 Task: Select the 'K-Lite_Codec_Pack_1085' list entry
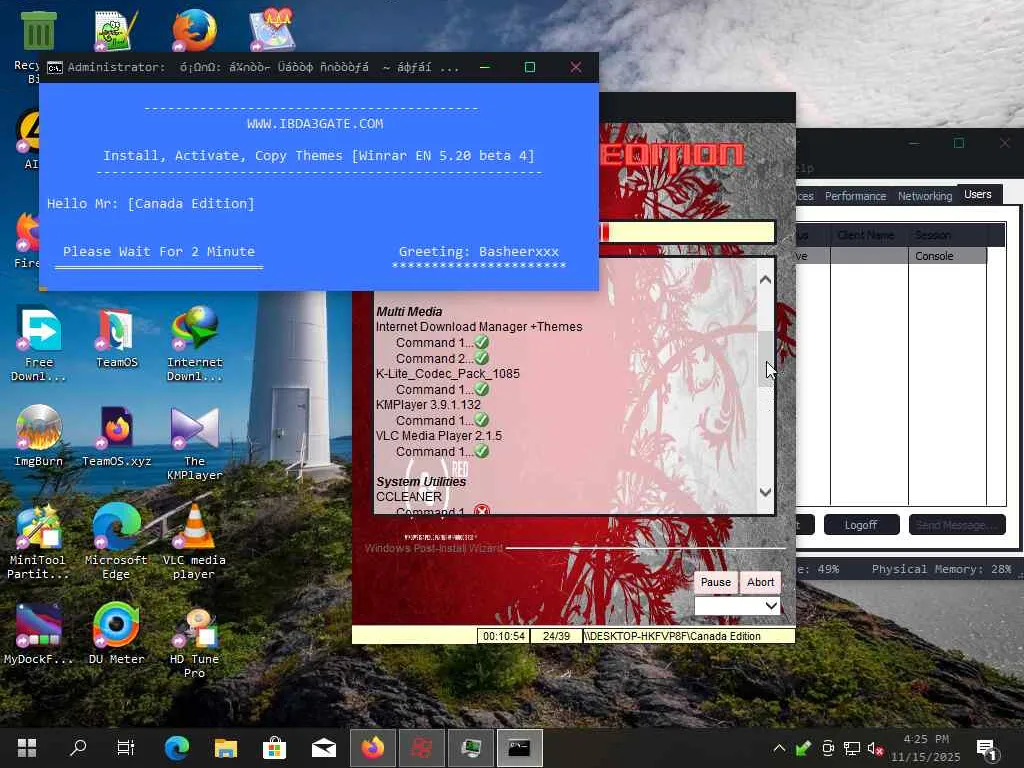tap(447, 374)
